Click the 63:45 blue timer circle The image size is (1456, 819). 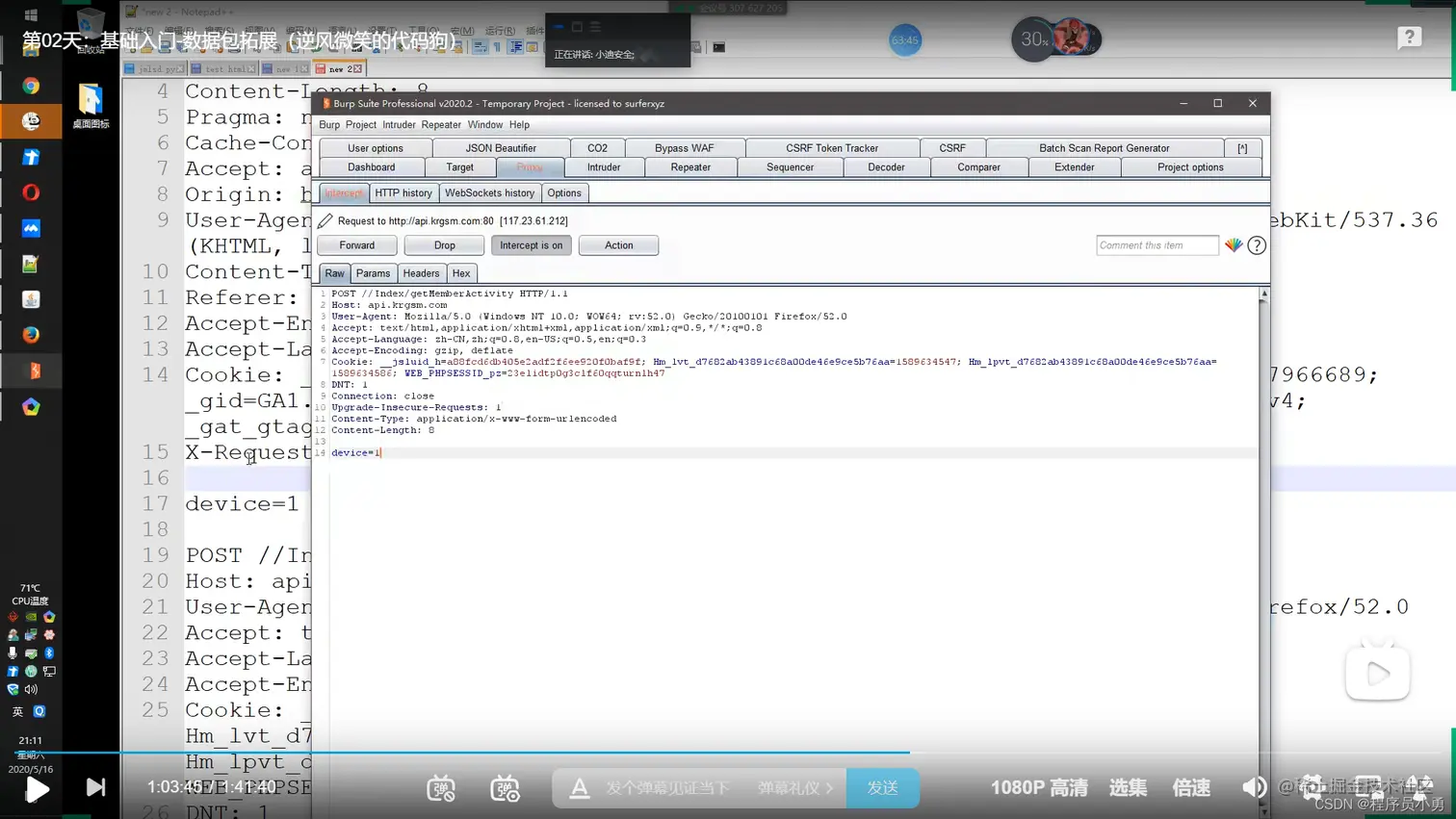905,39
